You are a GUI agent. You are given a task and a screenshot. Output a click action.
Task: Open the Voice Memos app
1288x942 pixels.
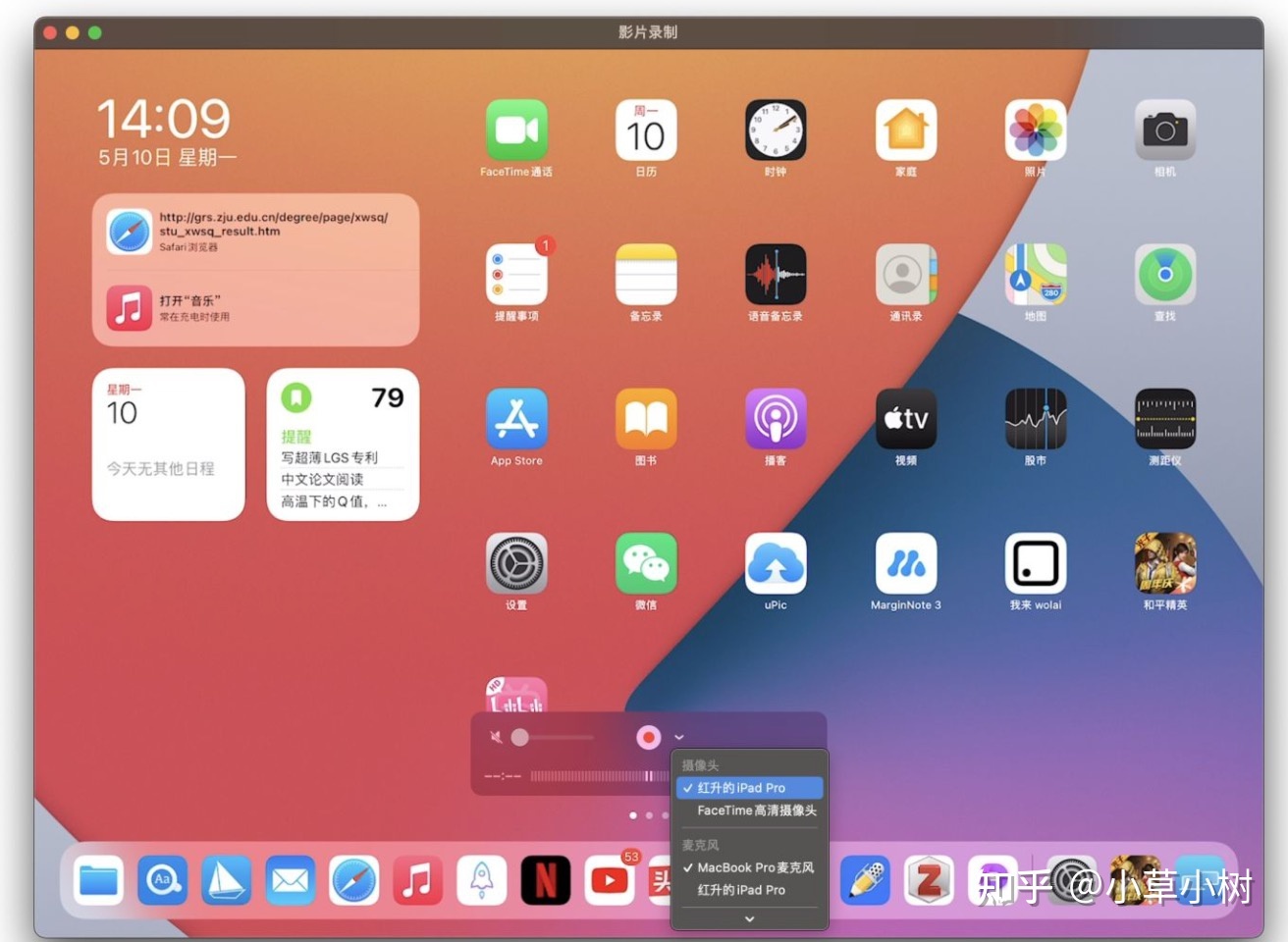coord(776,275)
